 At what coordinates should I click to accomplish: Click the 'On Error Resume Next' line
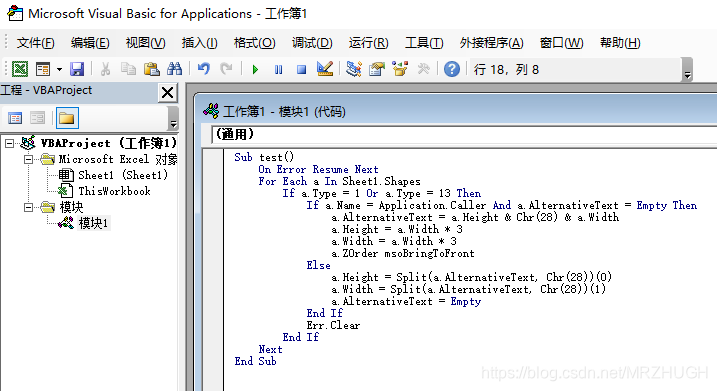tap(318, 170)
